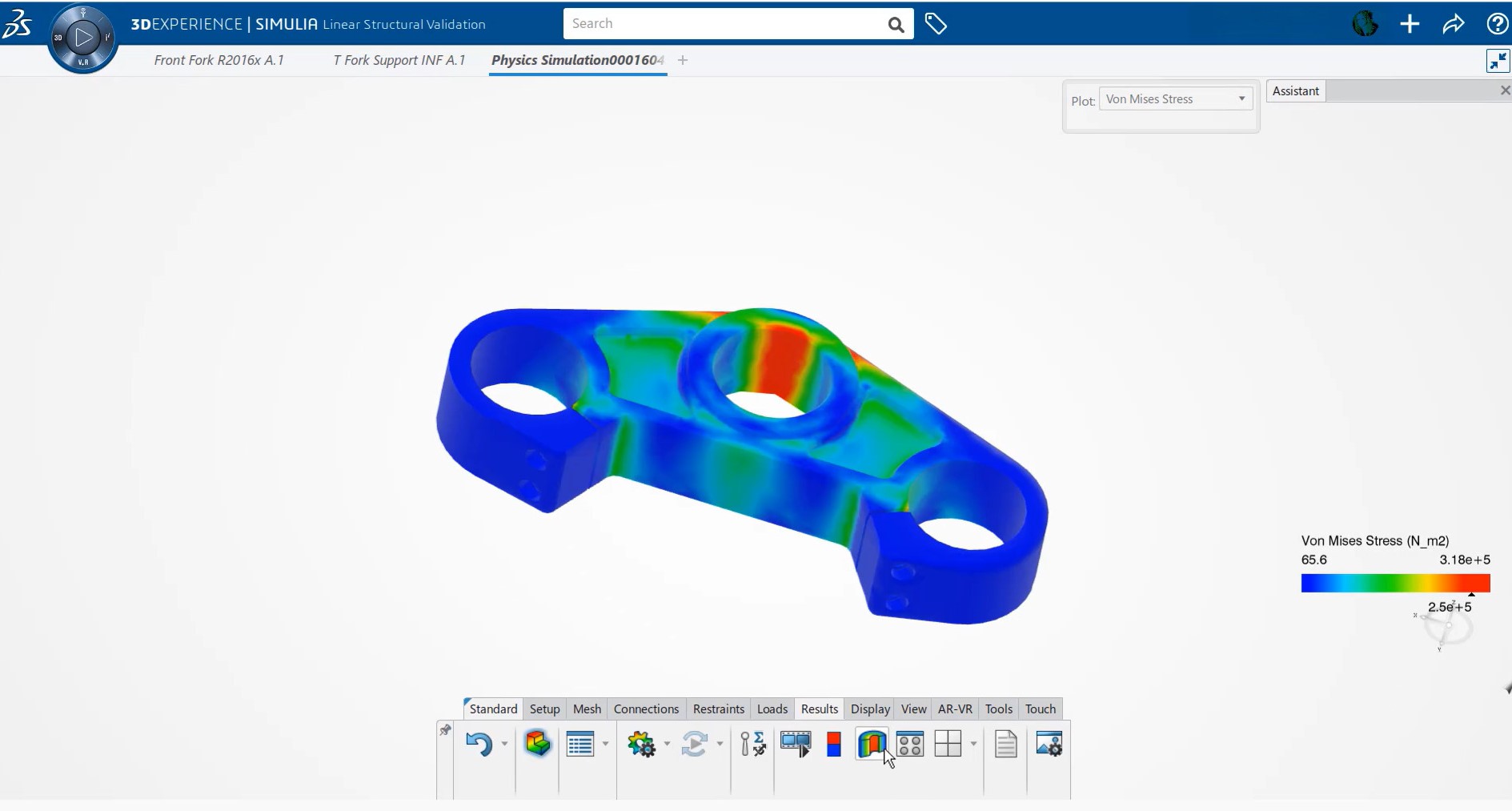Screen dimensions: 1512x811
Task: Switch to the View tab
Action: coord(913,709)
